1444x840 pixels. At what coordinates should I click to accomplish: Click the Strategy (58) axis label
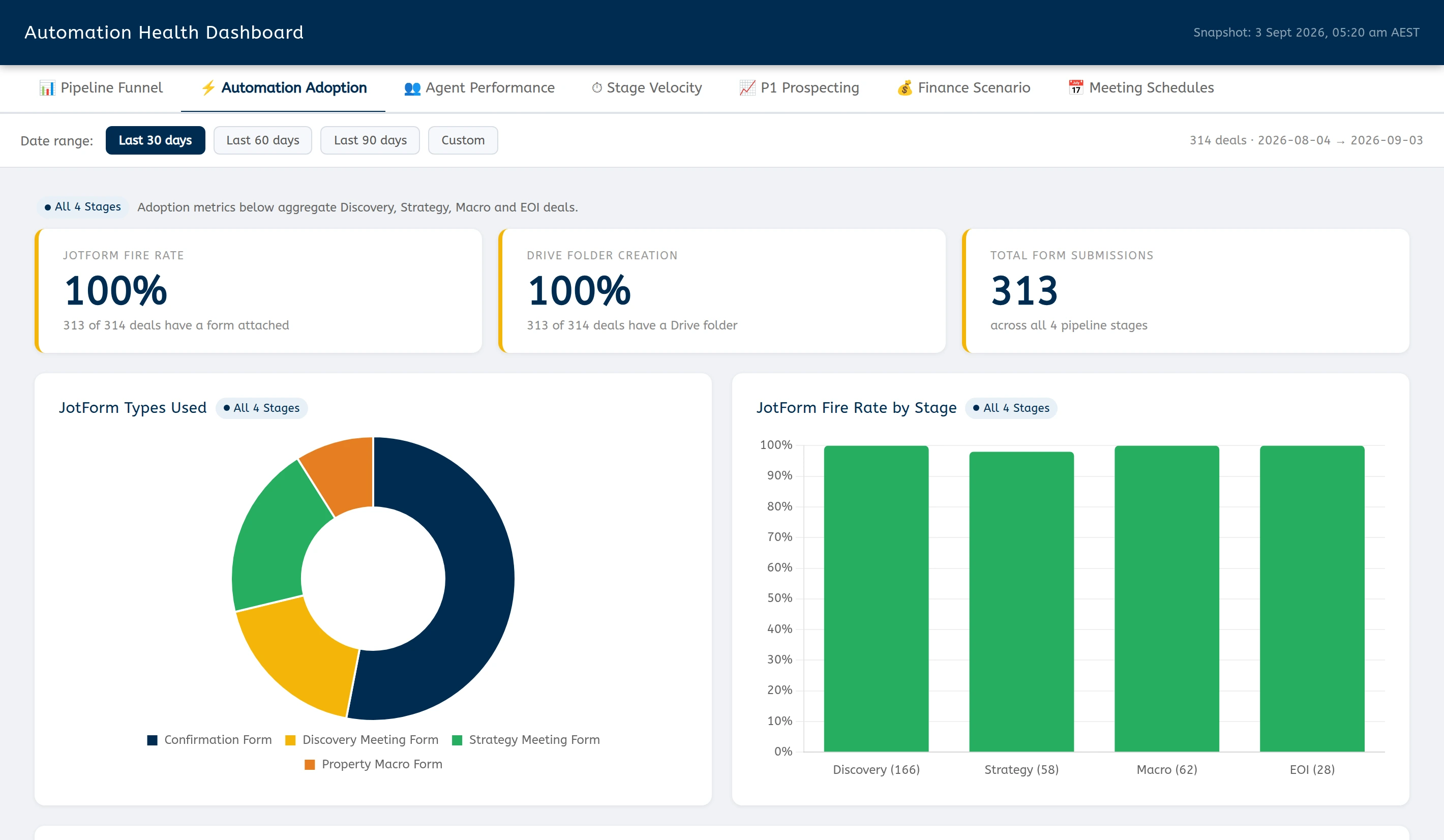tap(1021, 770)
